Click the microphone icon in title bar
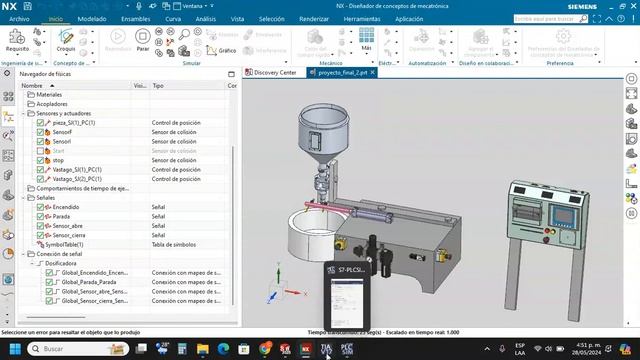Image resolution: width=640 pixels, height=360 pixels. tap(139, 6)
